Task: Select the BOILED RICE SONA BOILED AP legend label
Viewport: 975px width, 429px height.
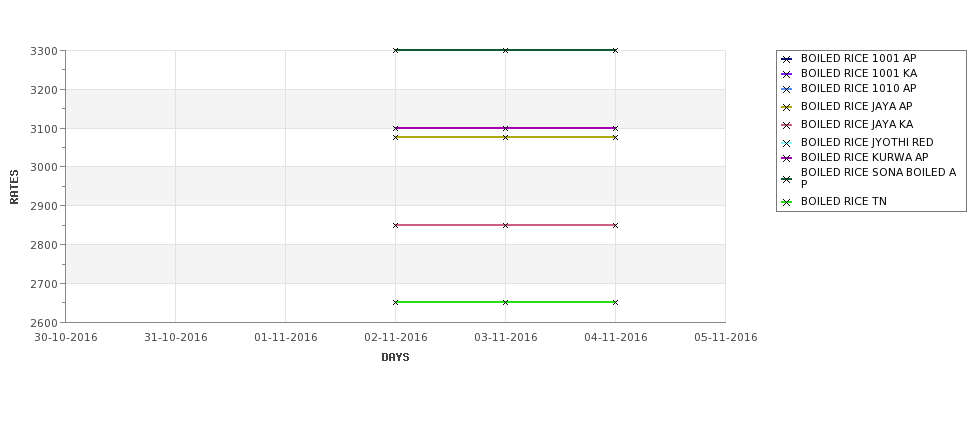Action: 878,178
